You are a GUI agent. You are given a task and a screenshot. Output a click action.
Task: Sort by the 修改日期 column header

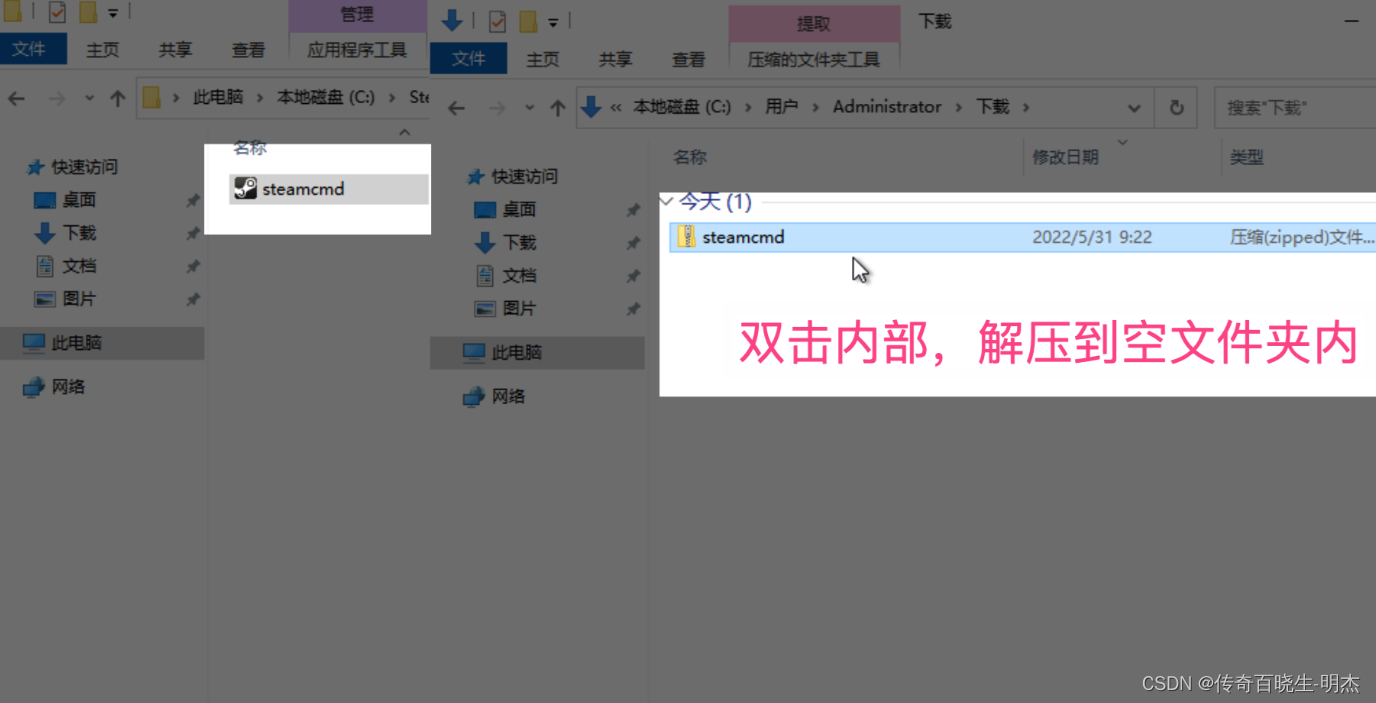pos(1066,157)
